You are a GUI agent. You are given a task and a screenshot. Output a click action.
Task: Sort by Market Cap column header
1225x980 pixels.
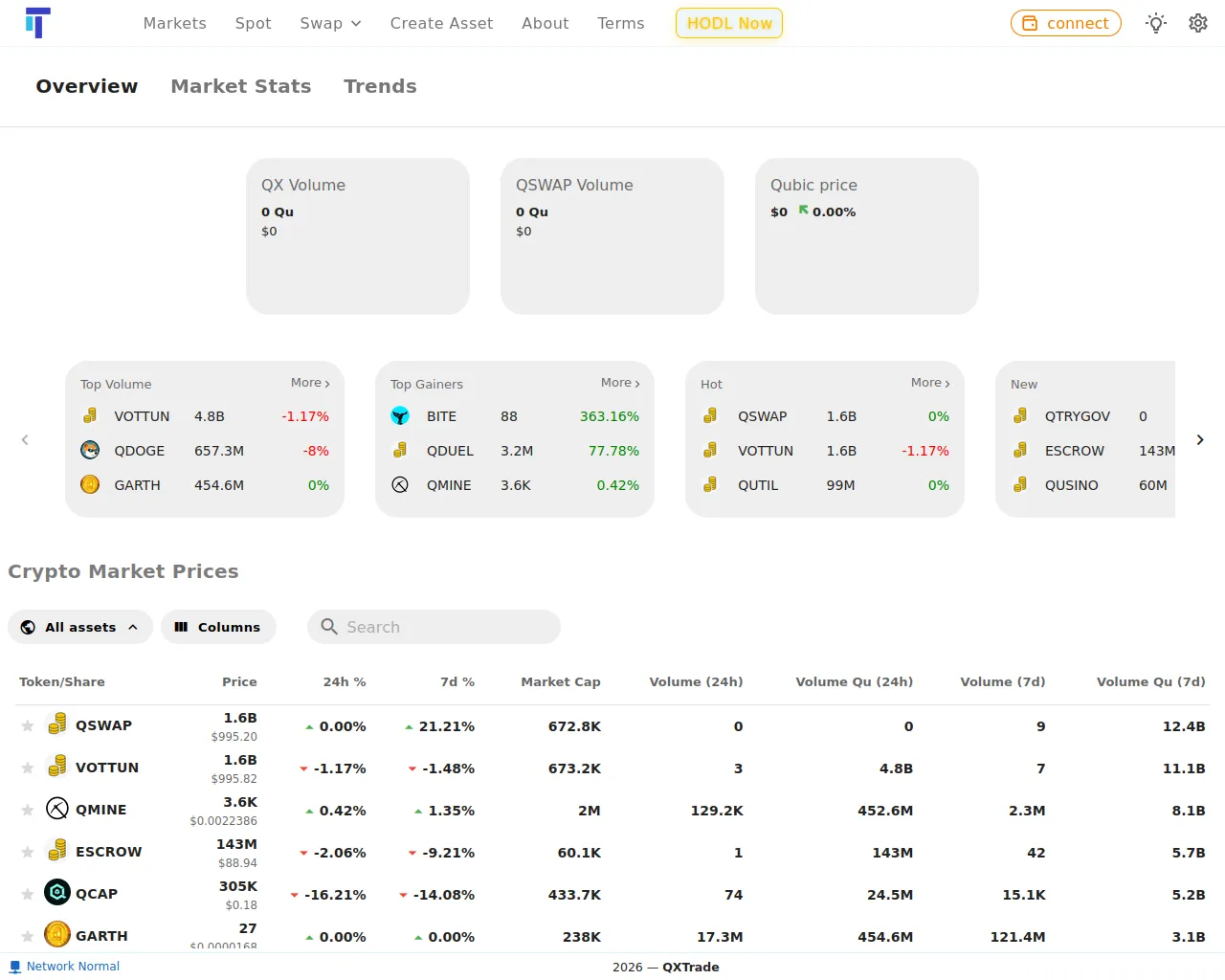(561, 682)
